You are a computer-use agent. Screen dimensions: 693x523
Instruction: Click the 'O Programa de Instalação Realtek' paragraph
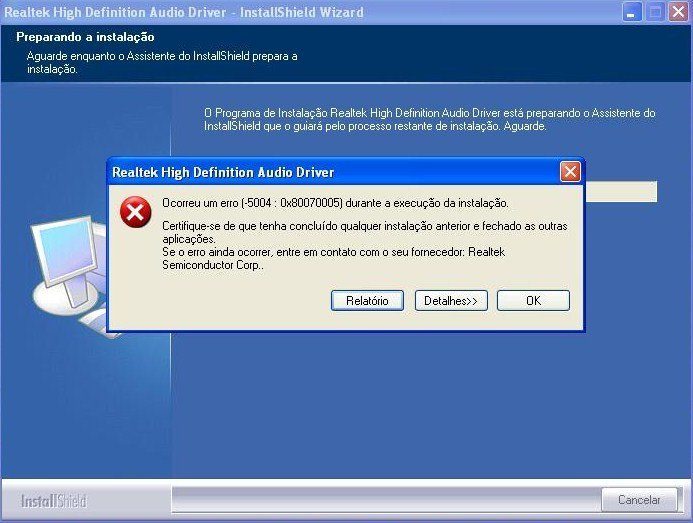coord(430,119)
